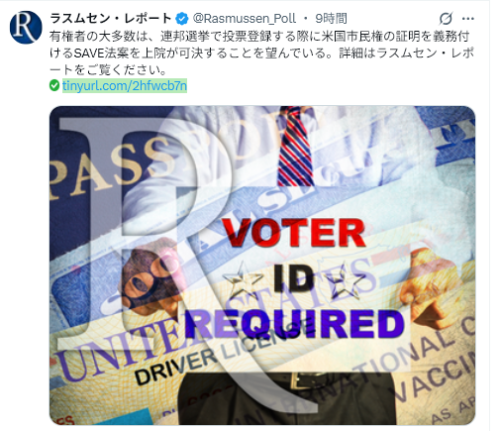
Task: Click the blue REQUIRED word in image
Action: pos(295,323)
